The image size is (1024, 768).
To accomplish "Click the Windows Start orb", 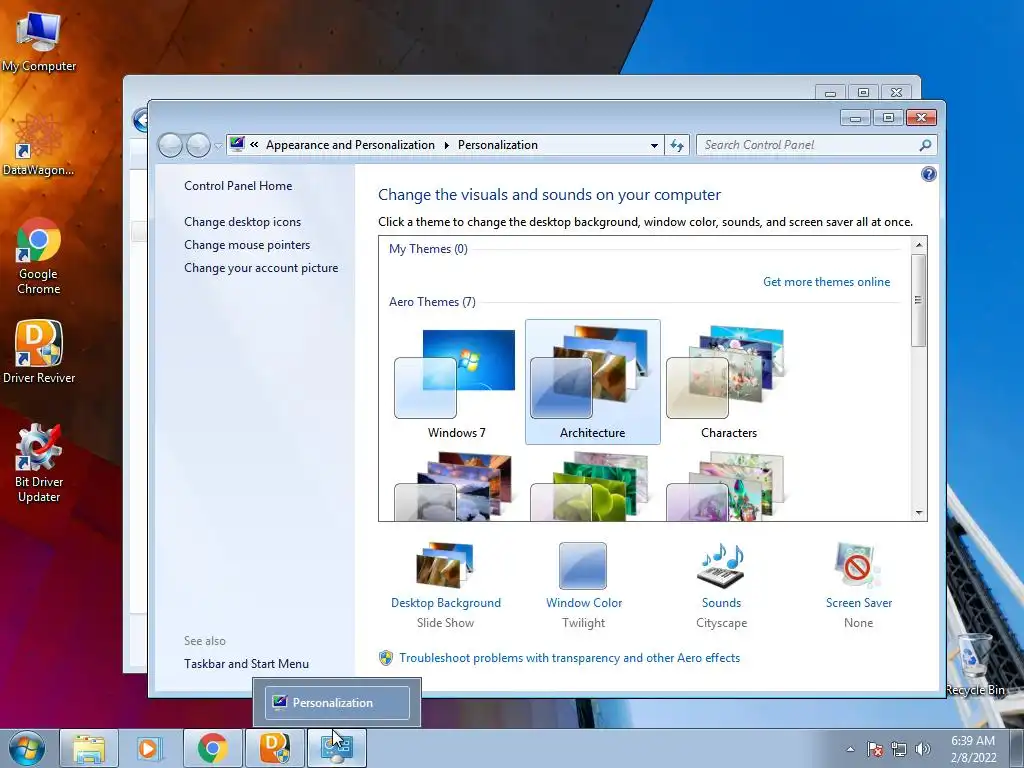I will (x=27, y=748).
